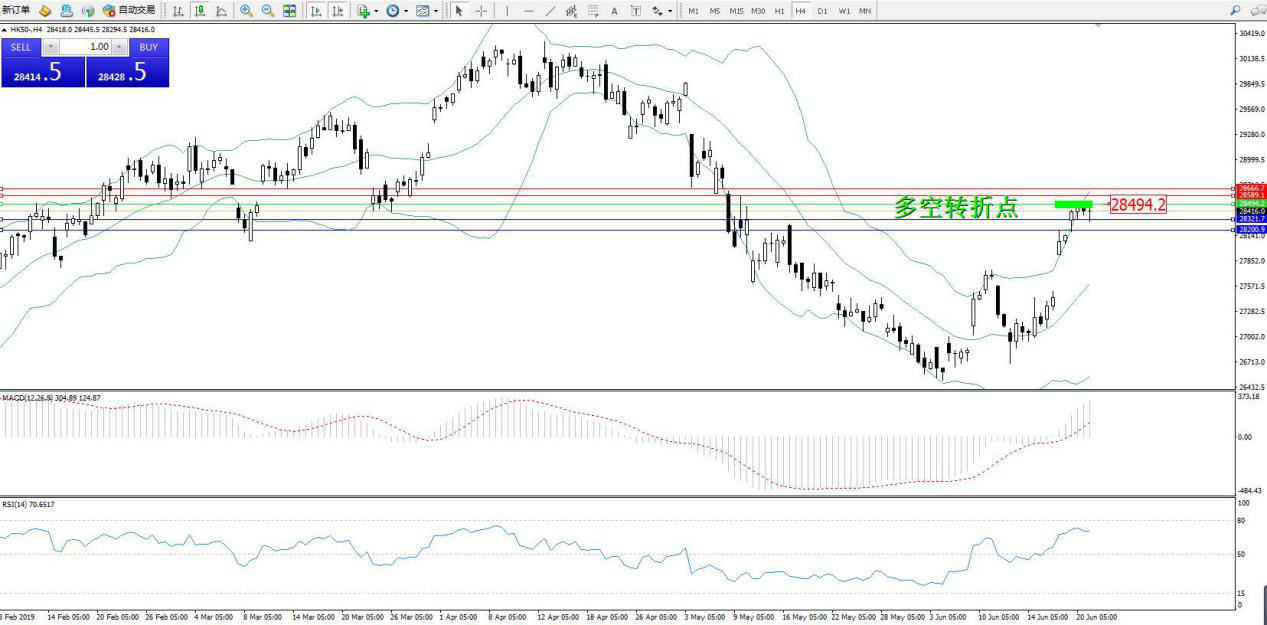1267x625 pixels.
Task: Tile chart windows with the grid icon
Action: click(290, 11)
